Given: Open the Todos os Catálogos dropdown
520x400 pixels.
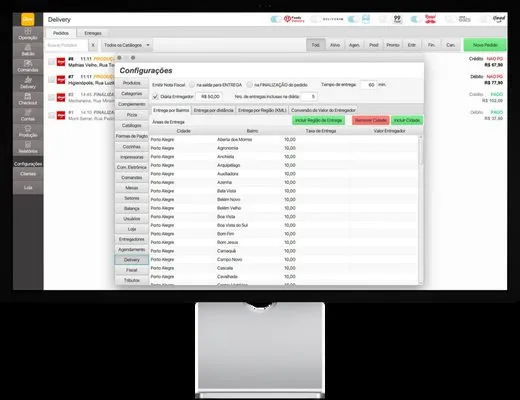Looking at the screenshot, I should point(127,45).
